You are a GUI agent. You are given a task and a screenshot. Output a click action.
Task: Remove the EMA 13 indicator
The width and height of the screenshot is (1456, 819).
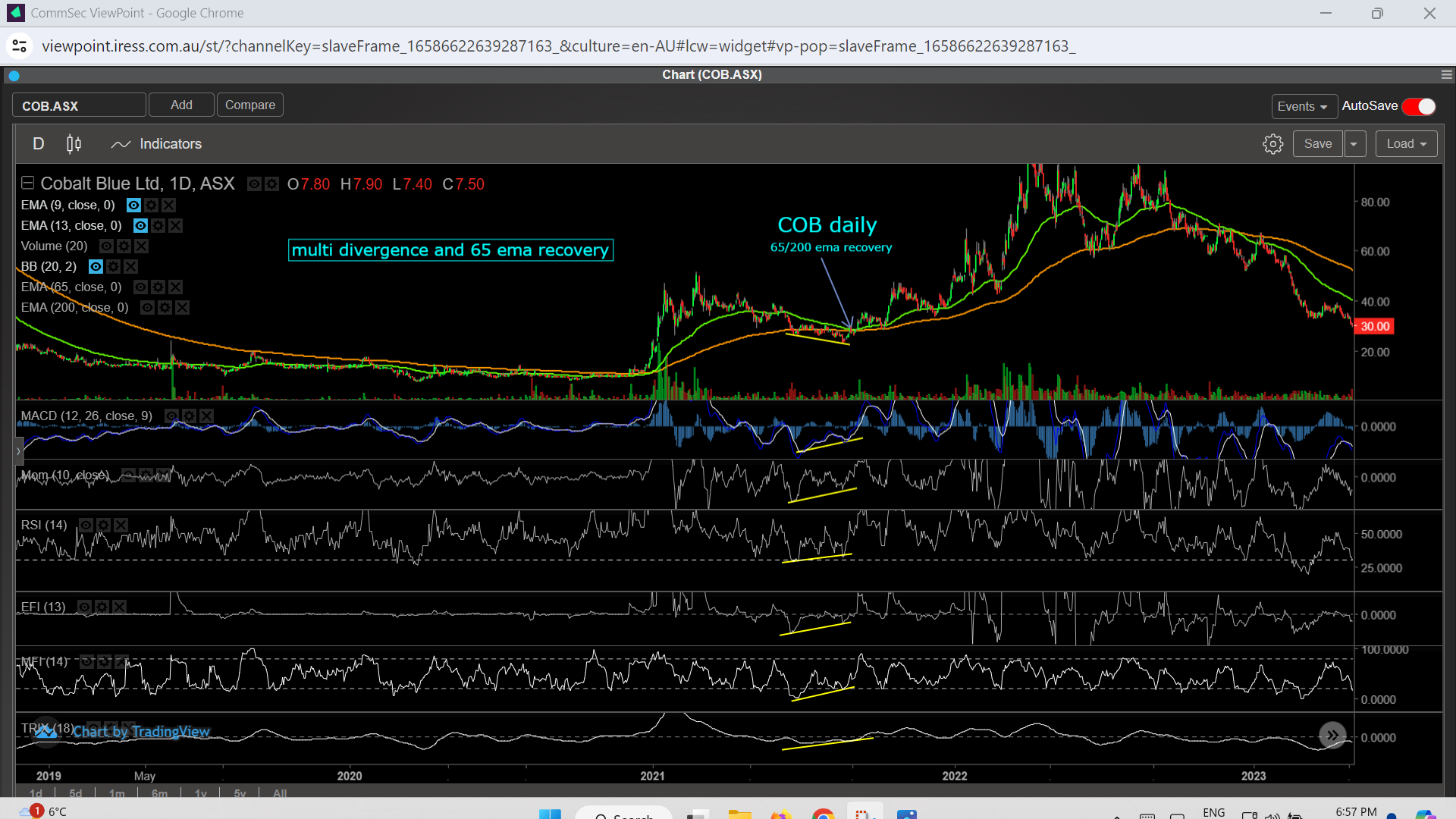(175, 225)
